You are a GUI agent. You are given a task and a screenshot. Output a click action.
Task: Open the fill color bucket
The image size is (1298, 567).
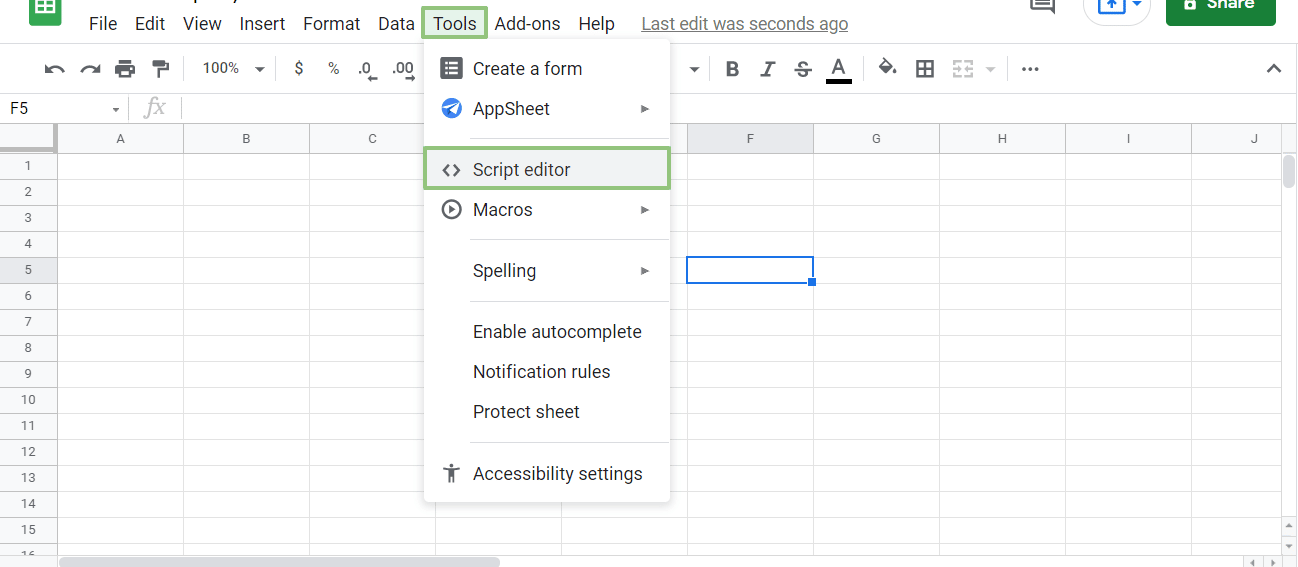[887, 68]
